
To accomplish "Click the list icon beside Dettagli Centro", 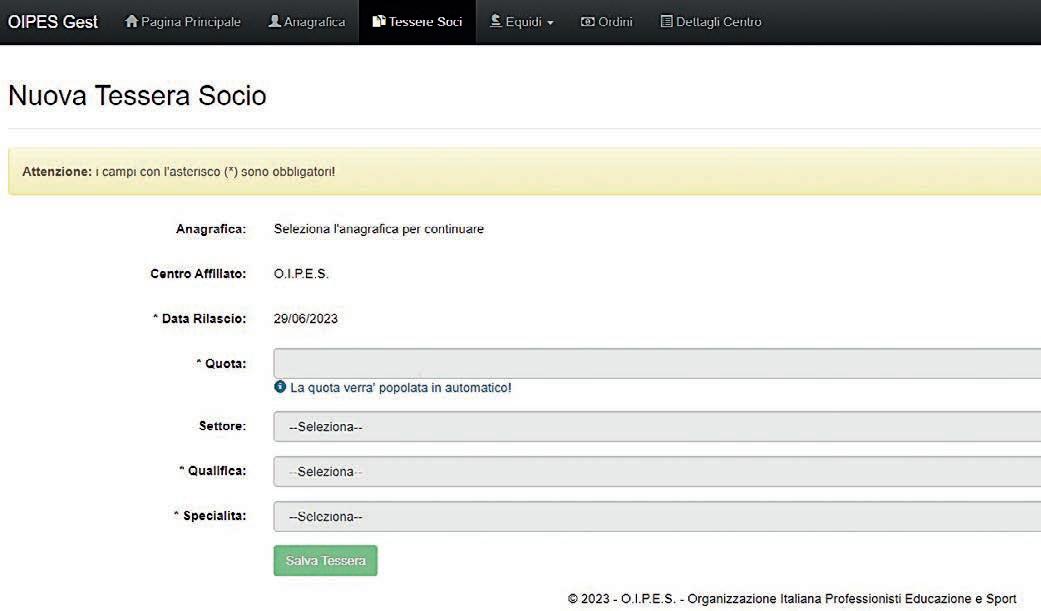I will 666,21.
